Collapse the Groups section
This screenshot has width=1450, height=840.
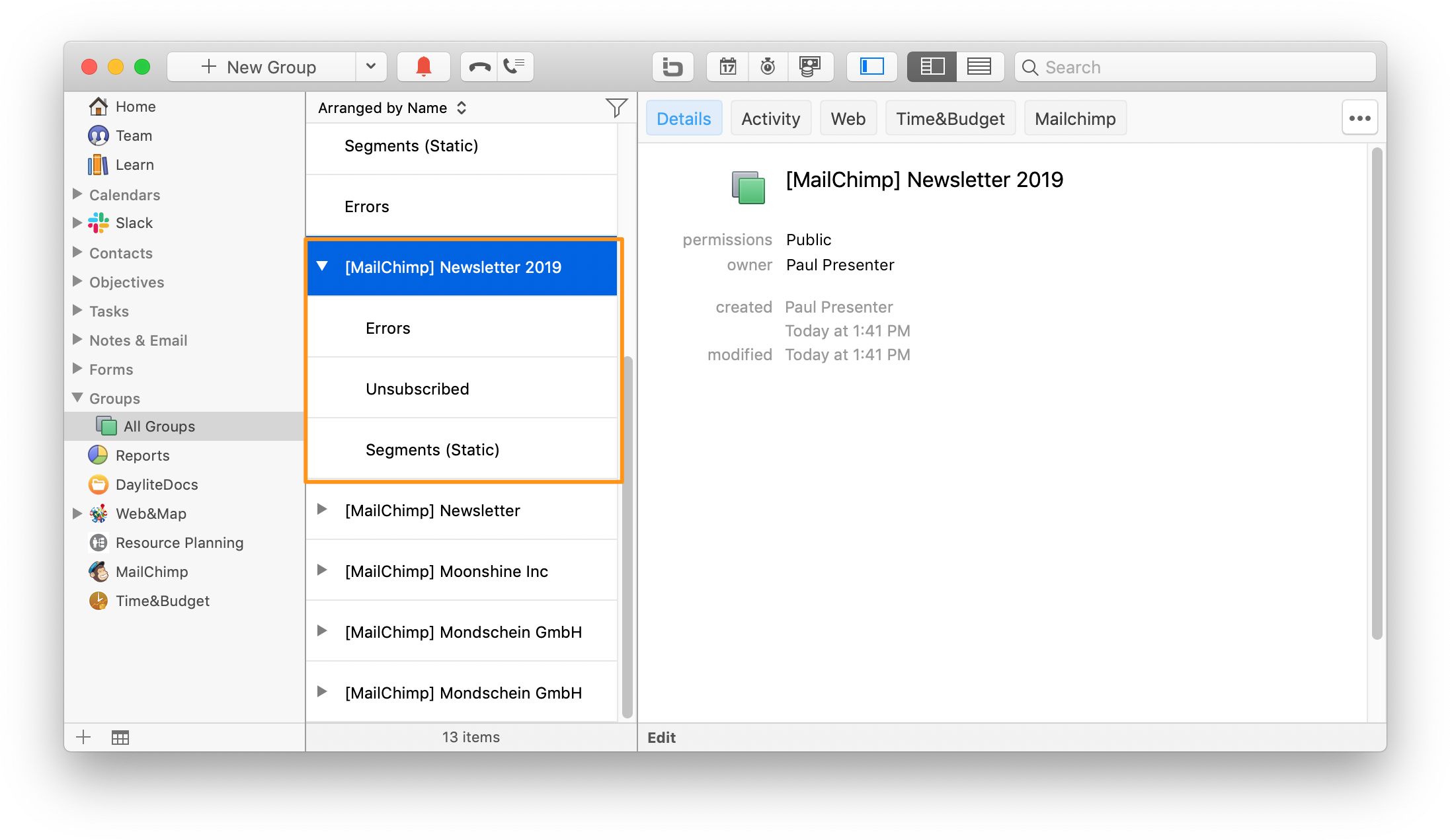pyautogui.click(x=77, y=398)
